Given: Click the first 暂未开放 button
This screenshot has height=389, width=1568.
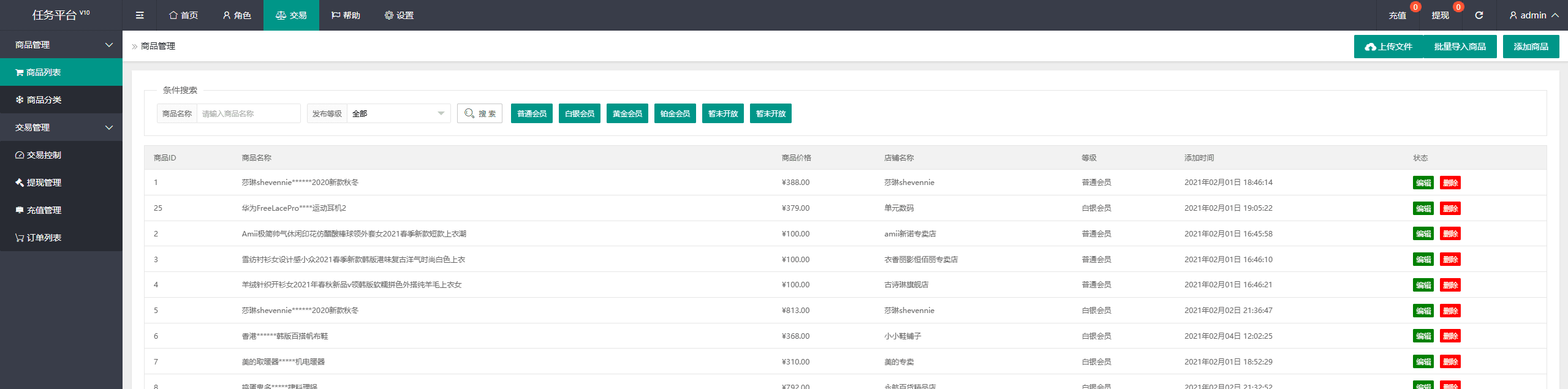Looking at the screenshot, I should click(x=723, y=113).
